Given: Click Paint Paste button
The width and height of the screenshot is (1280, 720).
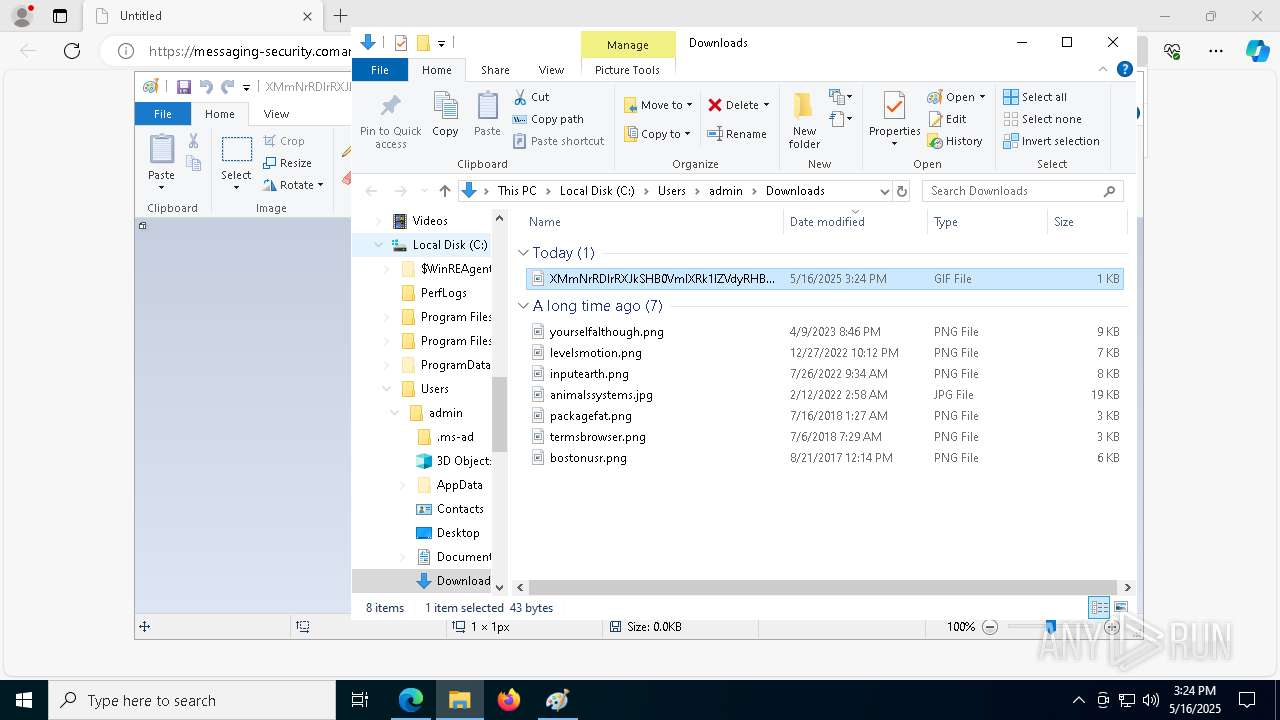Looking at the screenshot, I should [x=162, y=162].
